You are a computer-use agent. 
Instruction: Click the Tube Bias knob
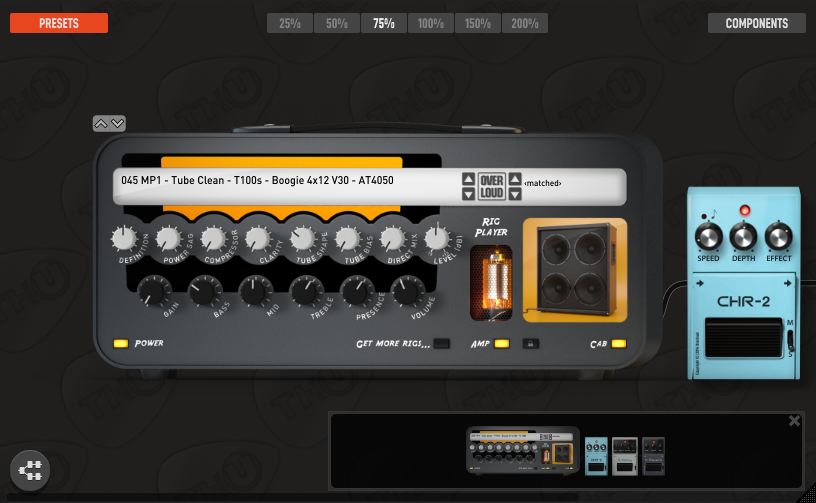347,239
